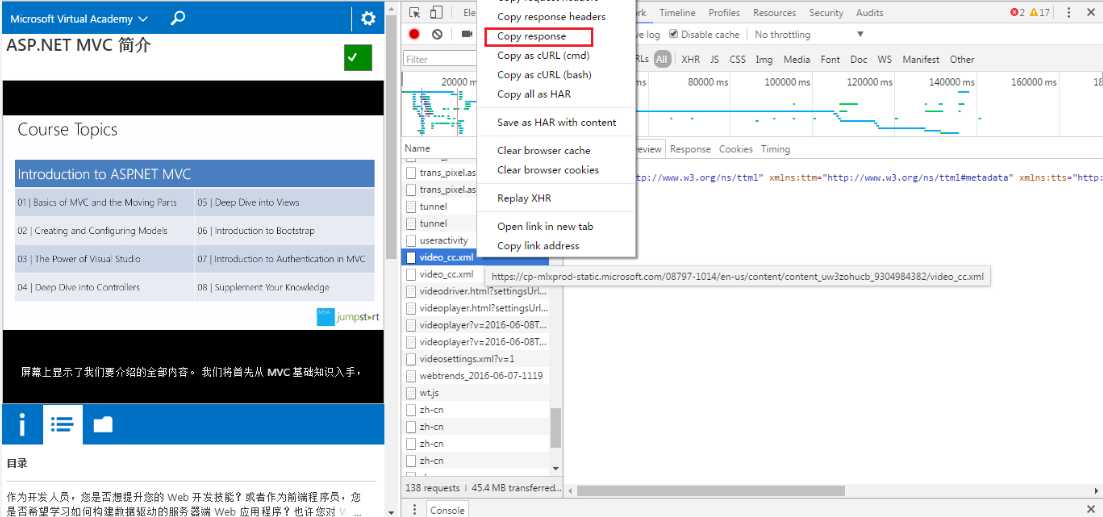The width and height of the screenshot is (1103, 517).
Task: Filter requests by Font type
Action: click(x=830, y=60)
